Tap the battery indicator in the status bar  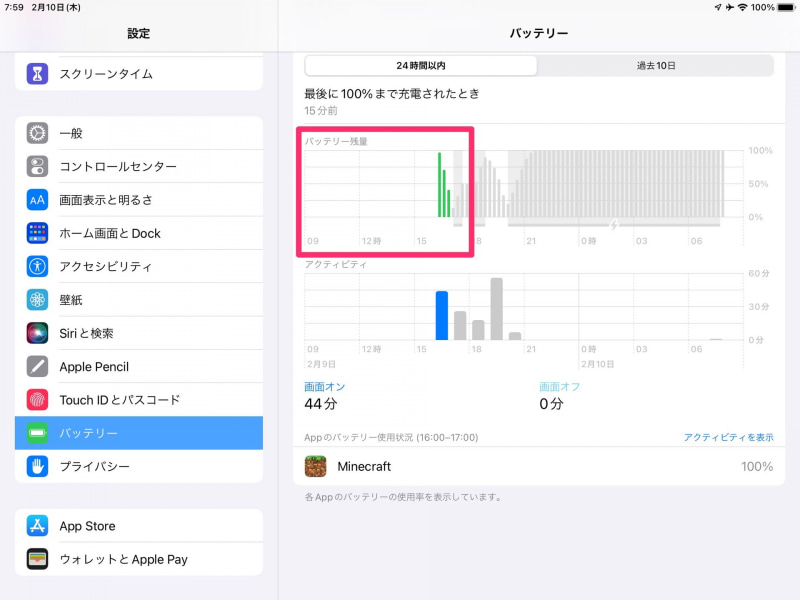(x=786, y=7)
